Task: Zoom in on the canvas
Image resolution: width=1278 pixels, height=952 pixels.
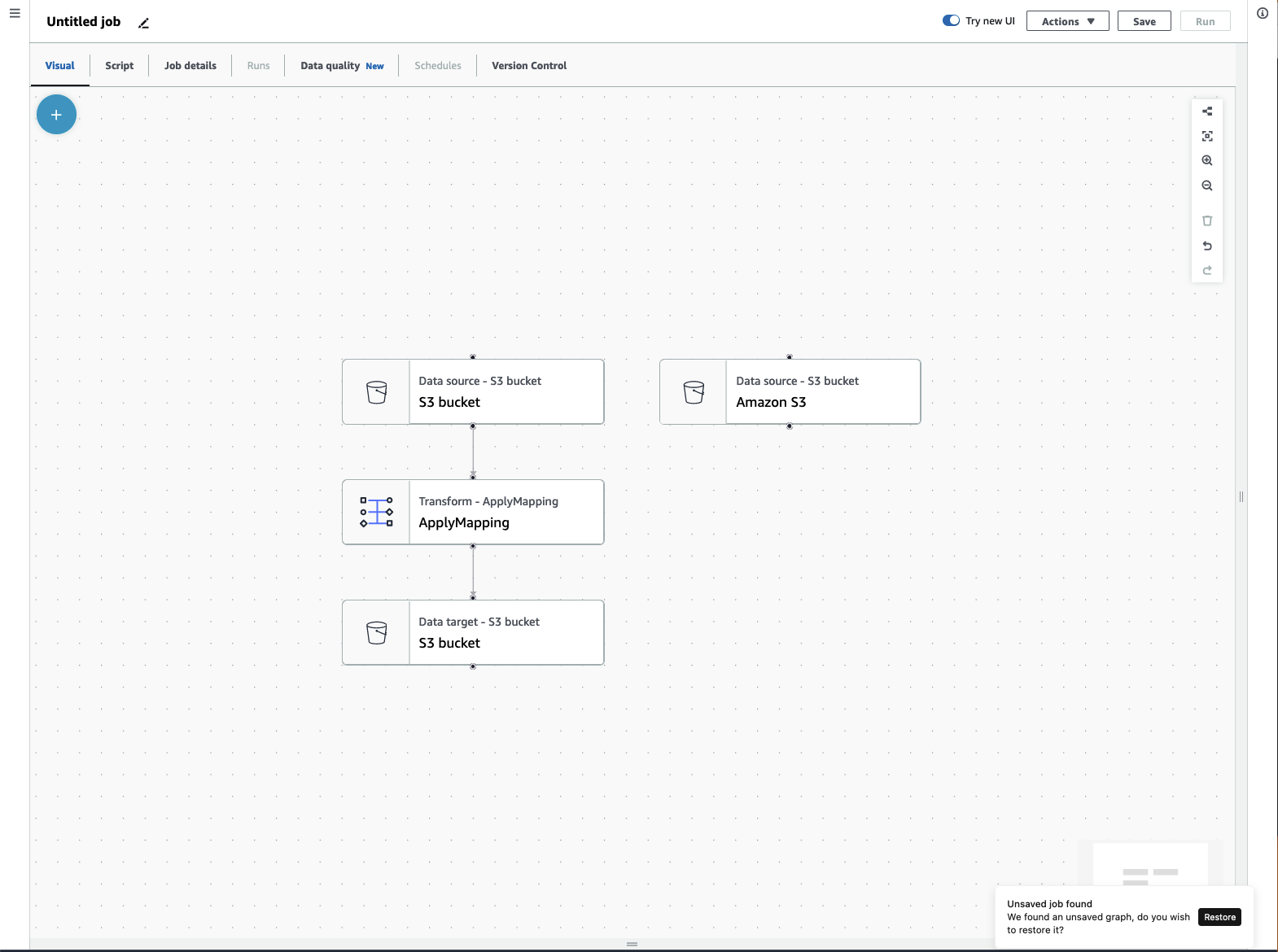Action: tap(1207, 161)
